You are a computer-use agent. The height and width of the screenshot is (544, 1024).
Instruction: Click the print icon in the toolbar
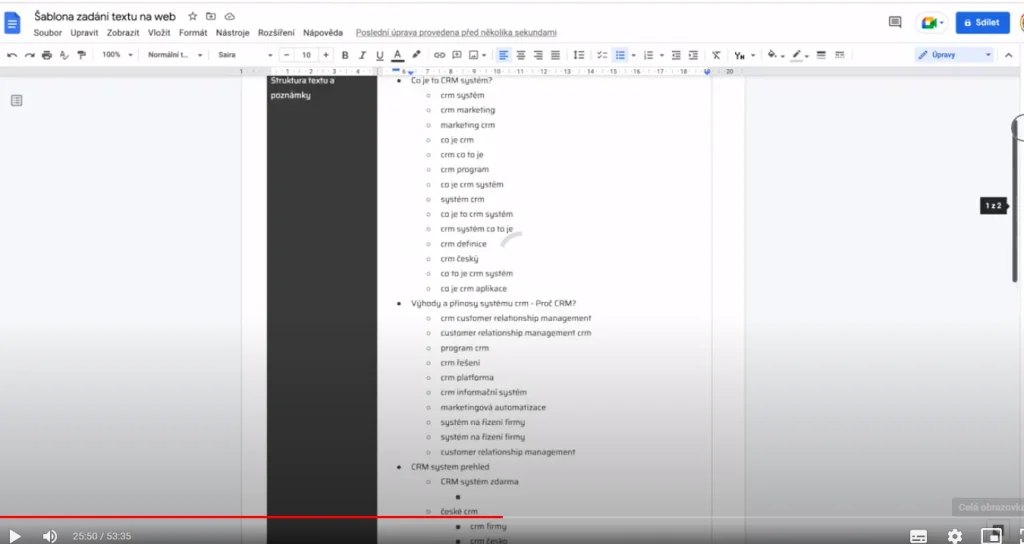pos(47,55)
